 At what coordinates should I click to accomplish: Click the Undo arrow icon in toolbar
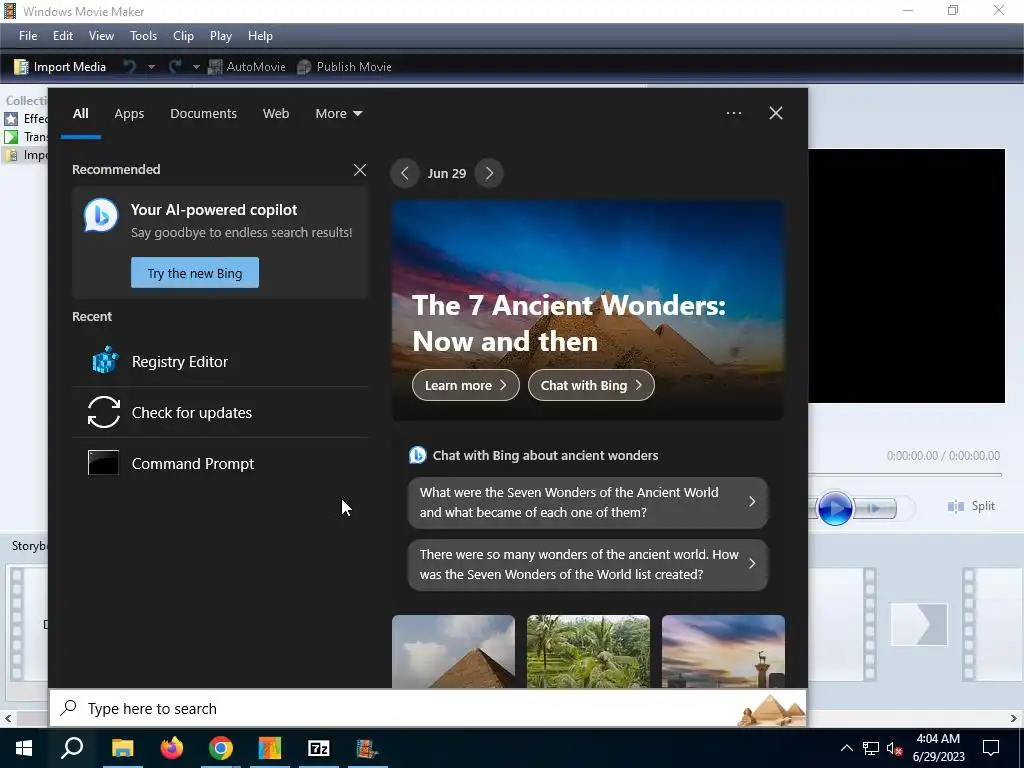tap(130, 67)
